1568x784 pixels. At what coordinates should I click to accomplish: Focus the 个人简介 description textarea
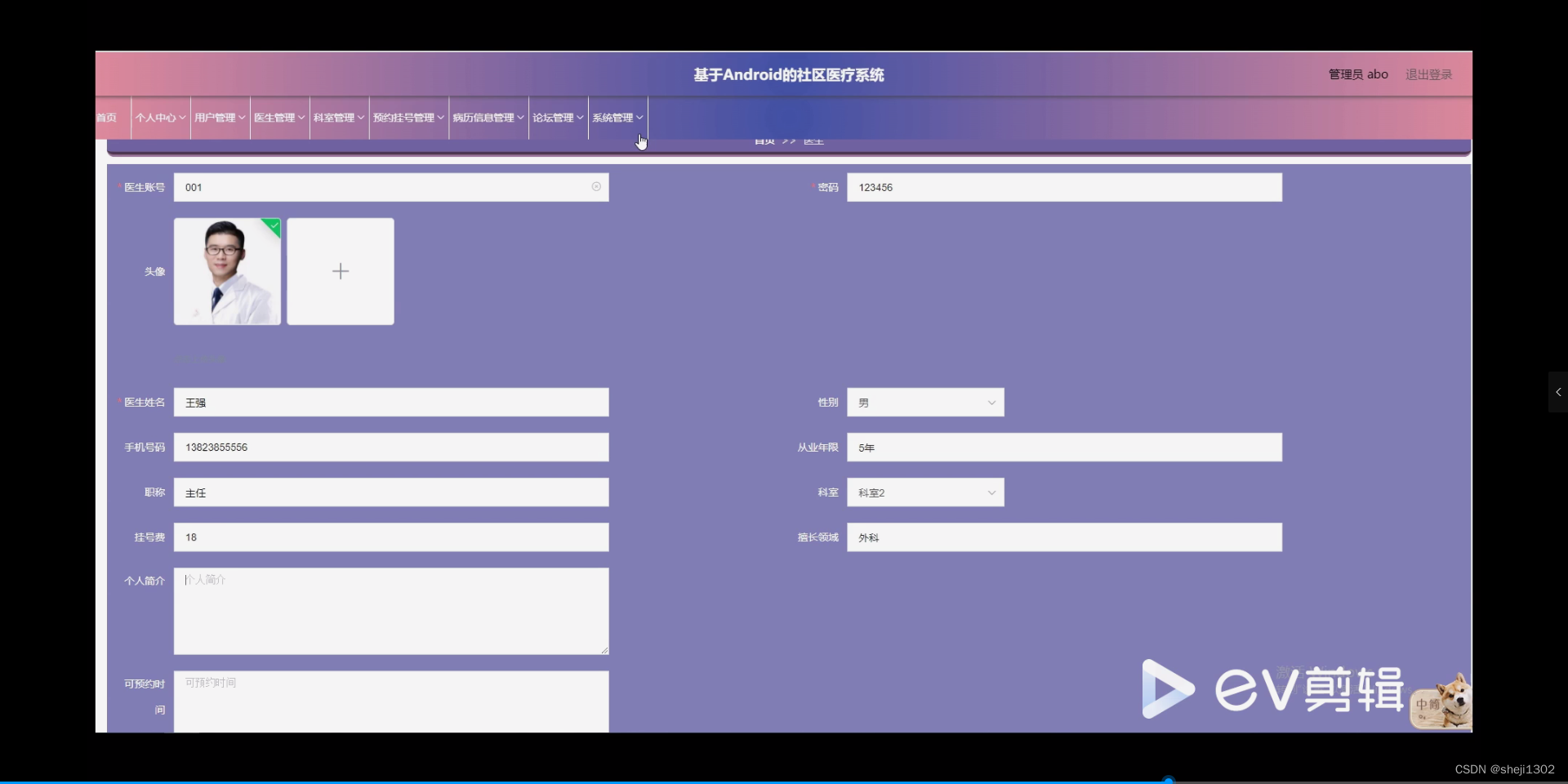coord(391,611)
